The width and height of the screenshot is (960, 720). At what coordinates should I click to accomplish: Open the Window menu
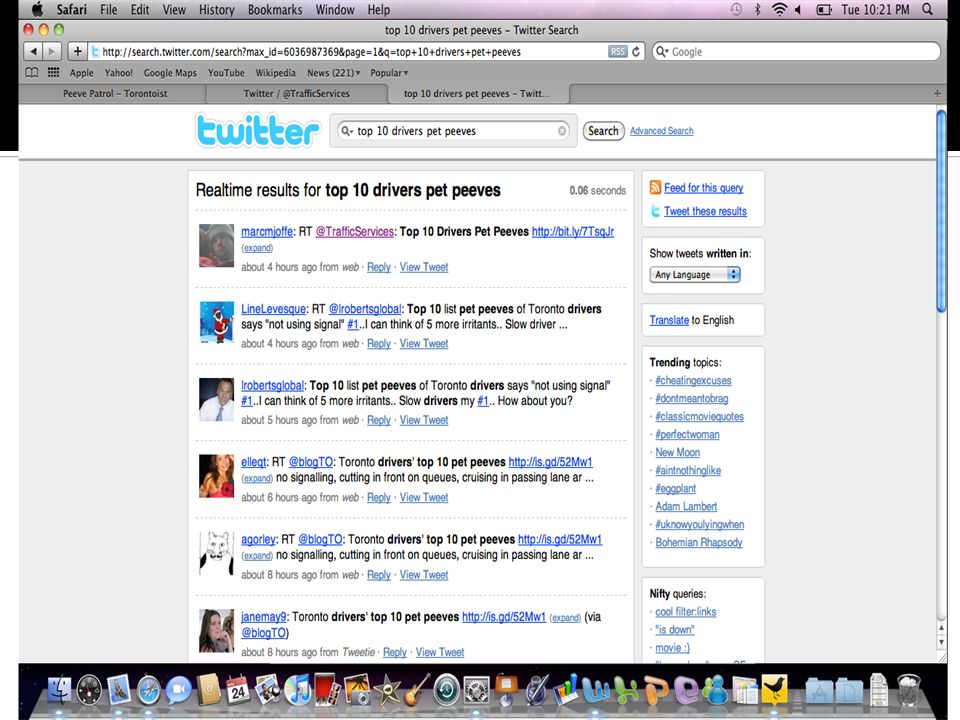pyautogui.click(x=335, y=9)
